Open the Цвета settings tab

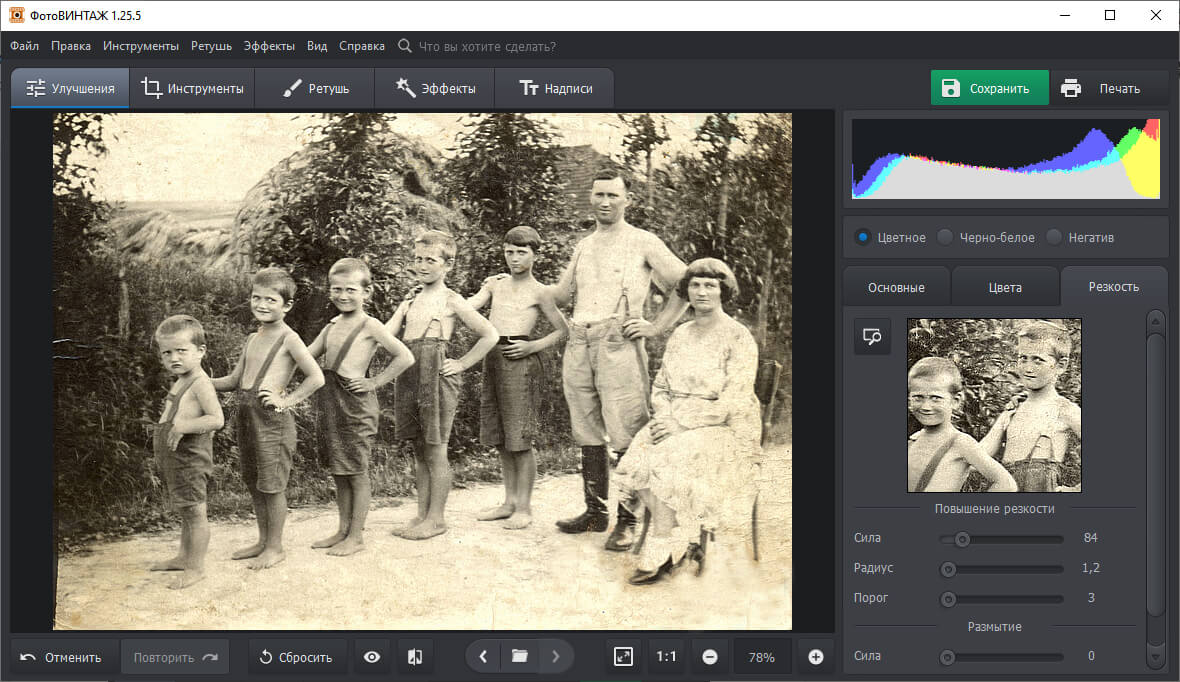[1005, 287]
